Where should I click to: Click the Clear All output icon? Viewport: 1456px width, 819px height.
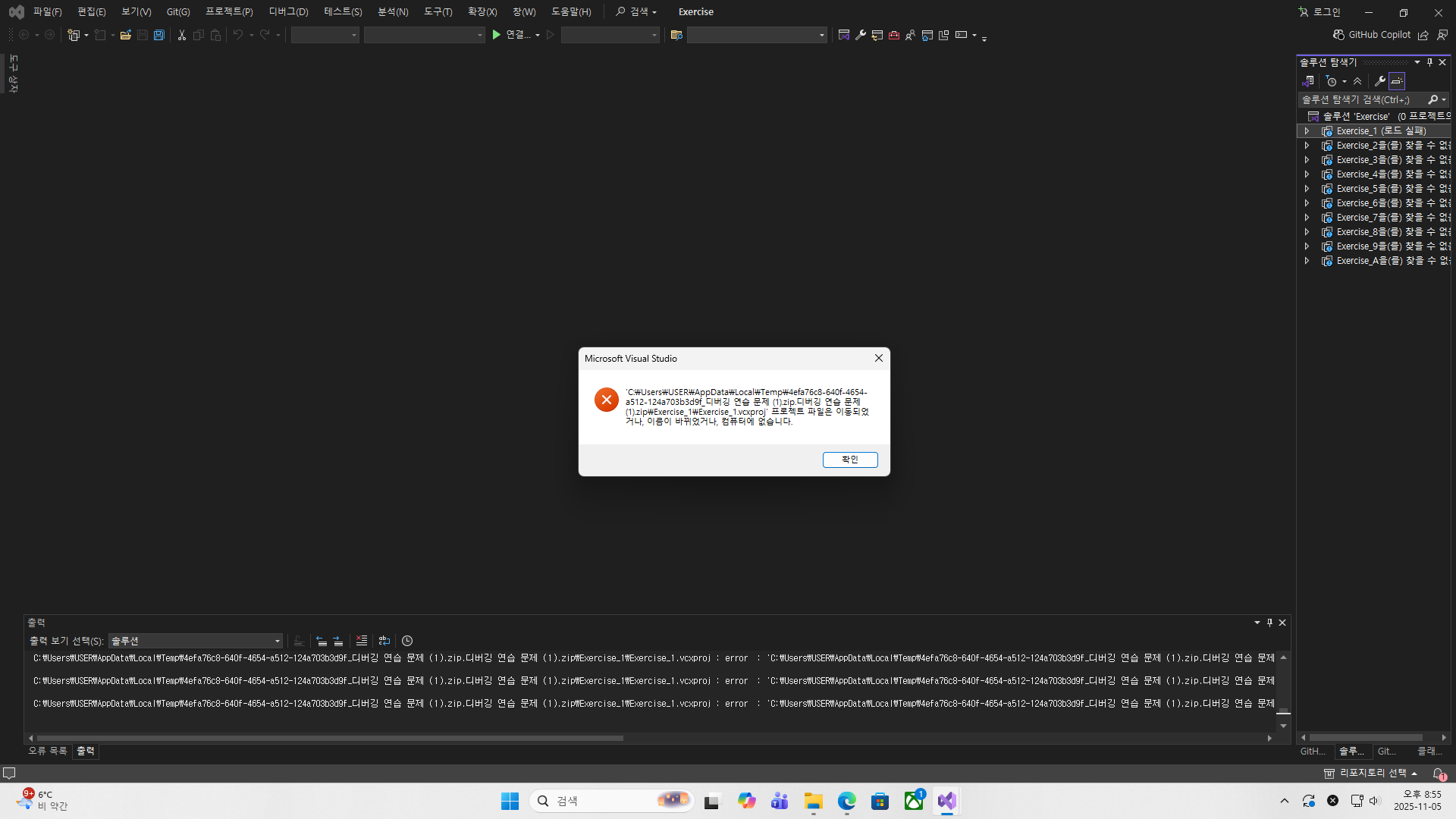click(362, 641)
